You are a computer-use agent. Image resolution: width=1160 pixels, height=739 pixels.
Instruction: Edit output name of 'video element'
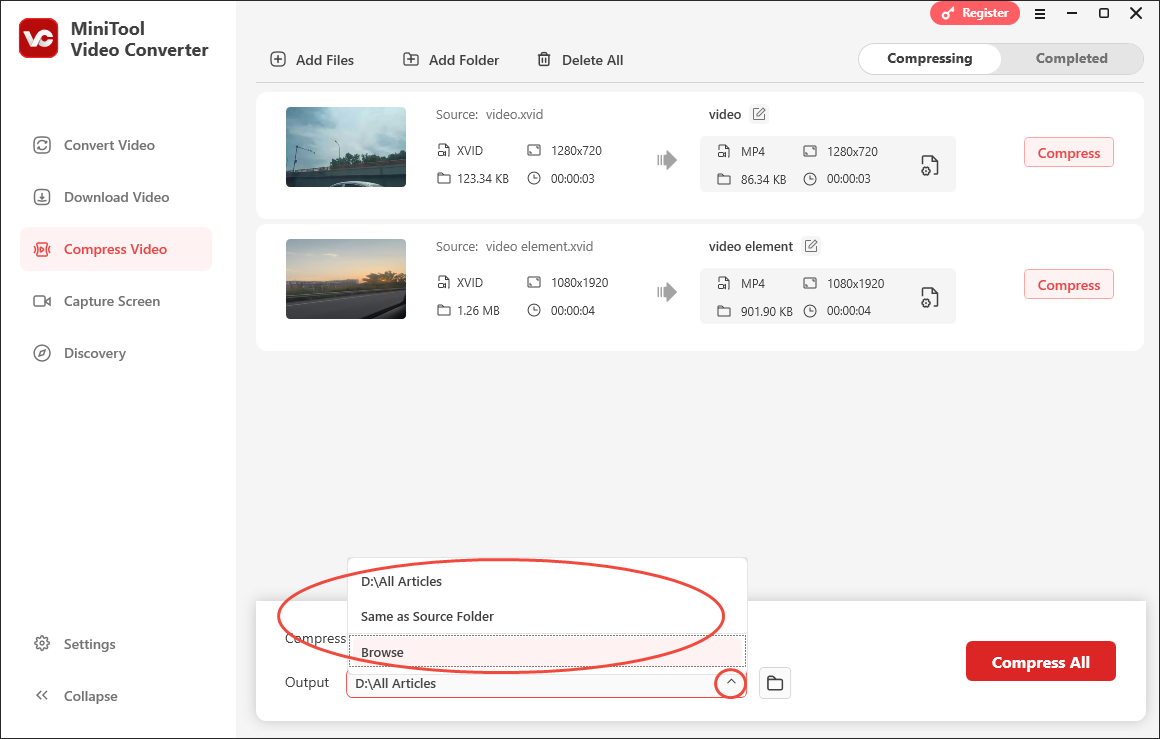click(x=811, y=246)
